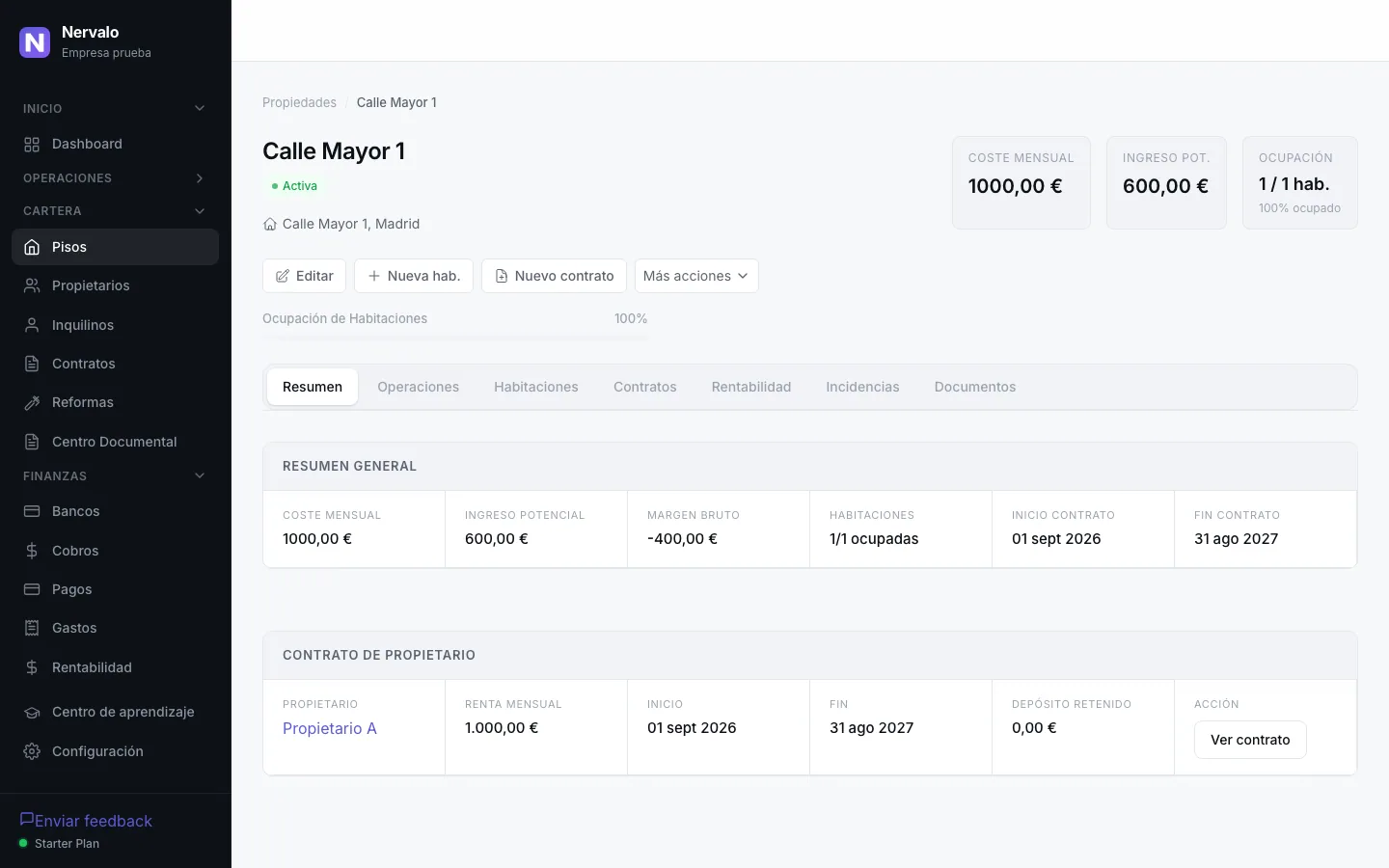This screenshot has height=868, width=1389.
Task: Click the Cobros dollar icon
Action: click(32, 551)
